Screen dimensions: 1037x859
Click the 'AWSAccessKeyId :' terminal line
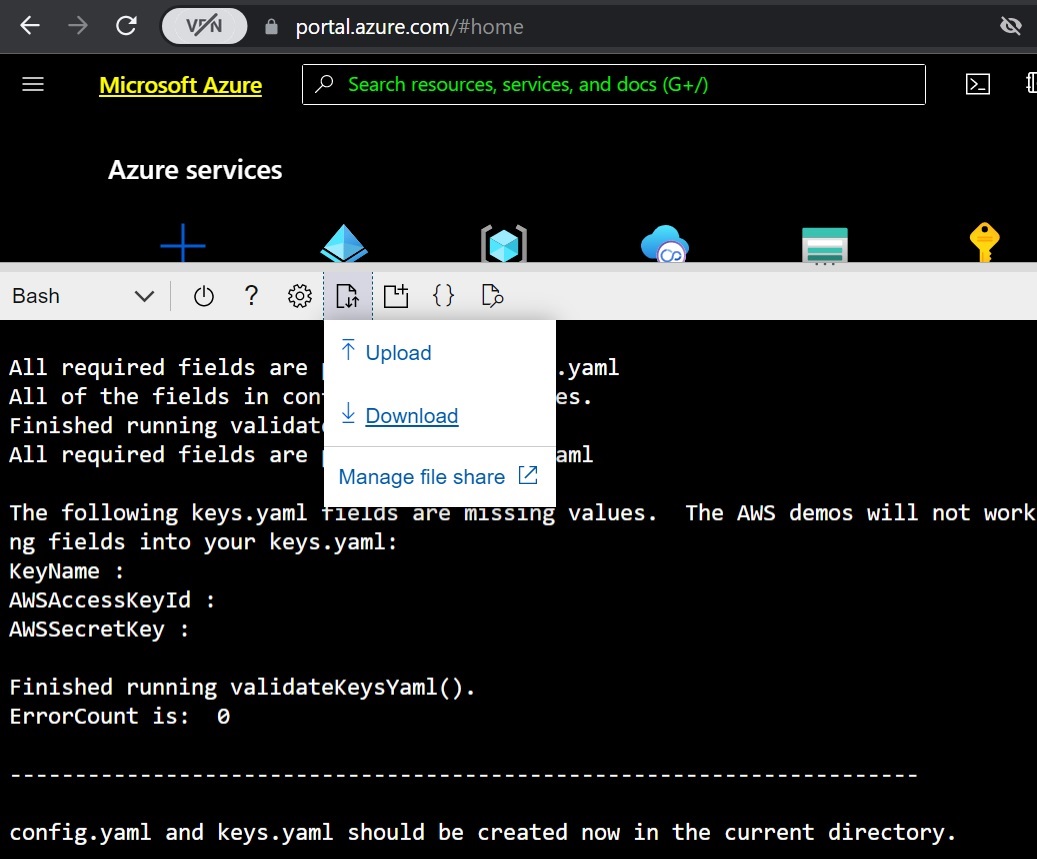112,600
